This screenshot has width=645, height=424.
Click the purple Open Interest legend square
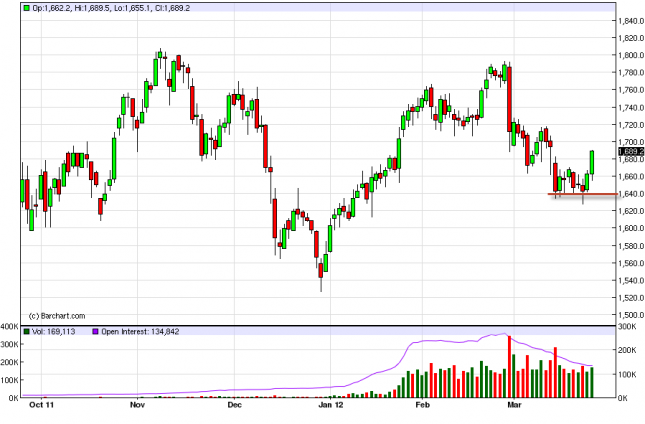point(97,331)
